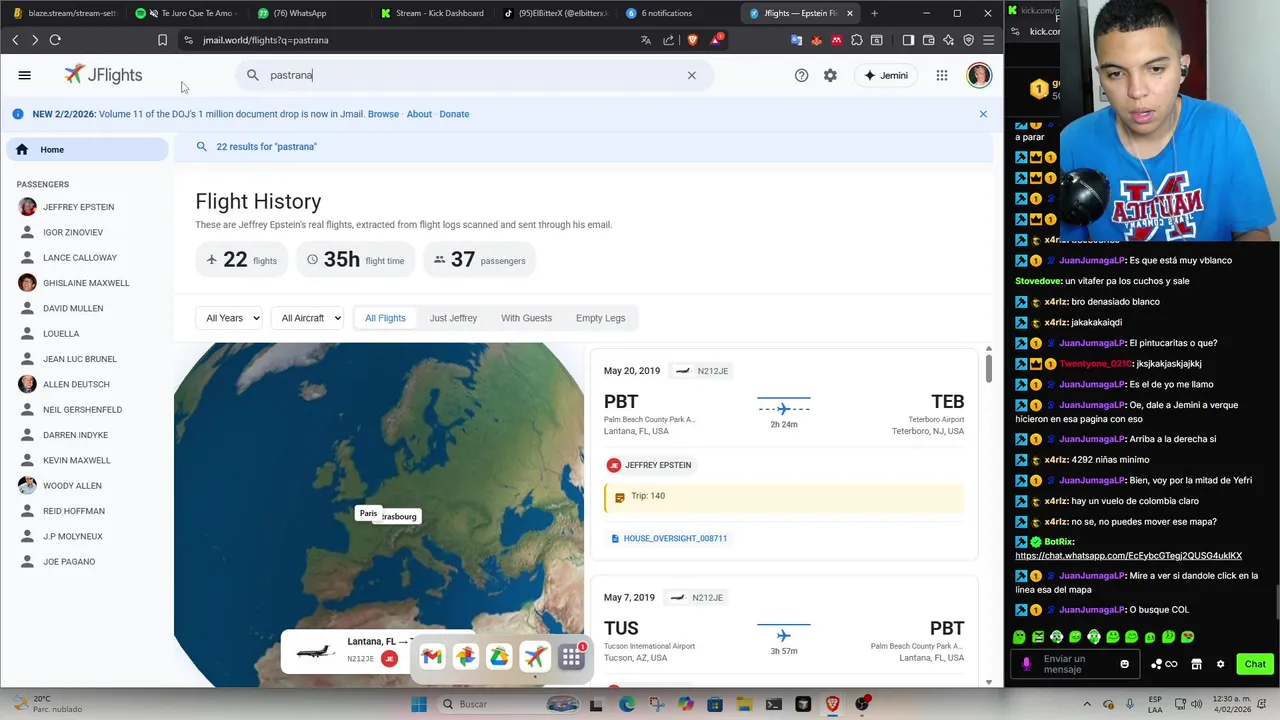Open the all-apps grid in the floating dock

[571, 656]
